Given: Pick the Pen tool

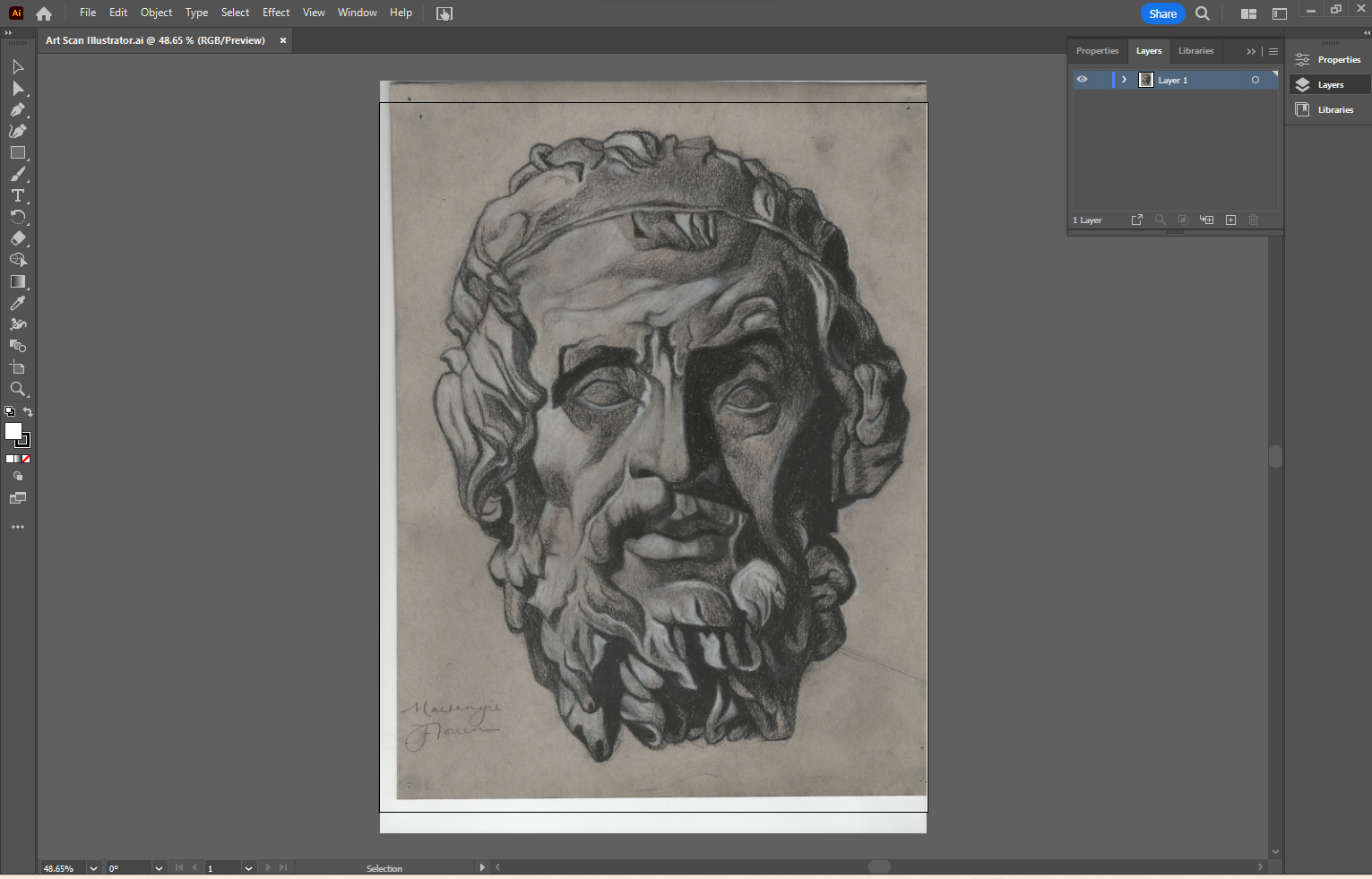Looking at the screenshot, I should coord(18,110).
